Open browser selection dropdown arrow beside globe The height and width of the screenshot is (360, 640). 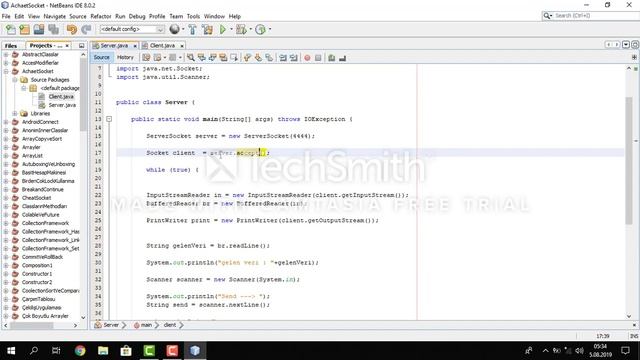click(x=183, y=29)
